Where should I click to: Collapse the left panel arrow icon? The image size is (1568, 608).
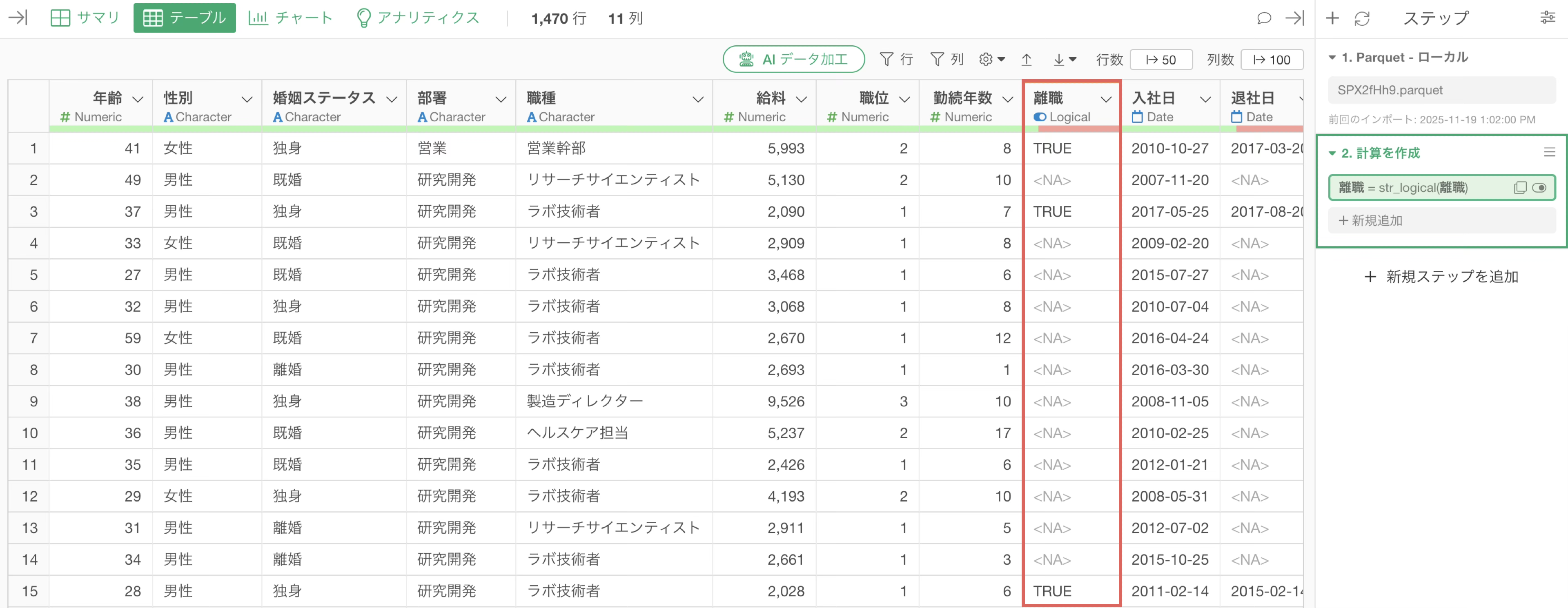point(18,18)
